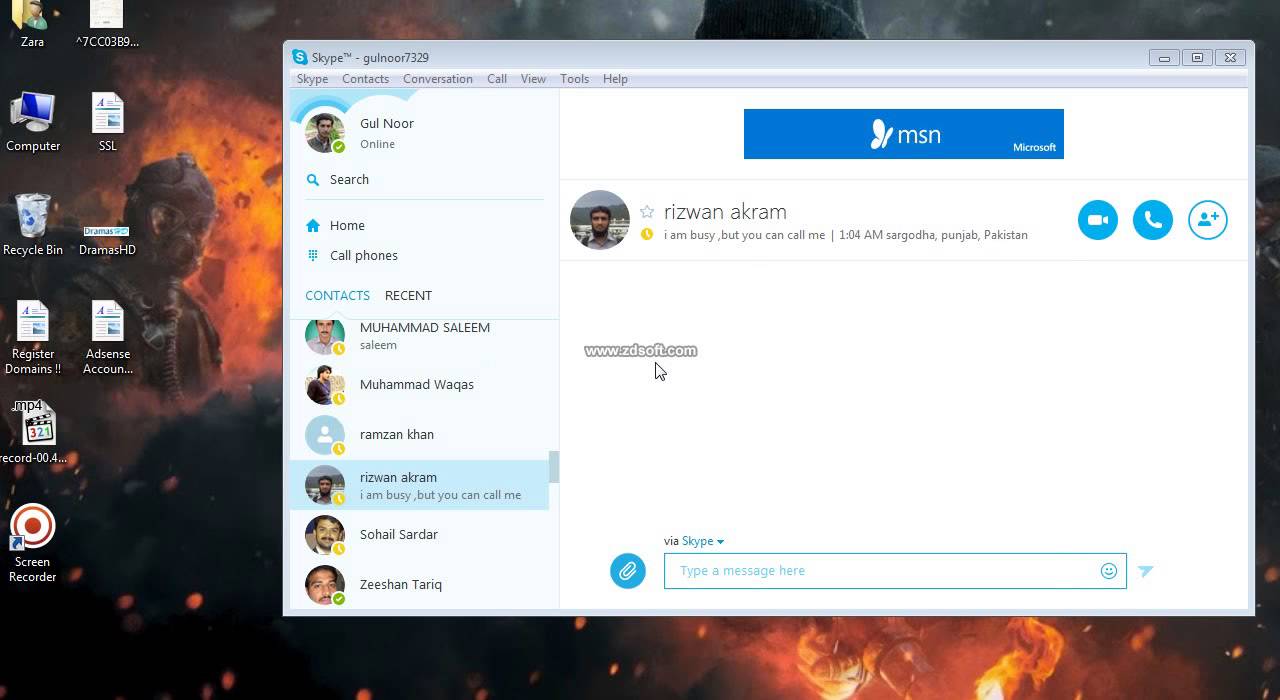Open Computer desktop icon
The width and height of the screenshot is (1280, 700).
(x=33, y=122)
